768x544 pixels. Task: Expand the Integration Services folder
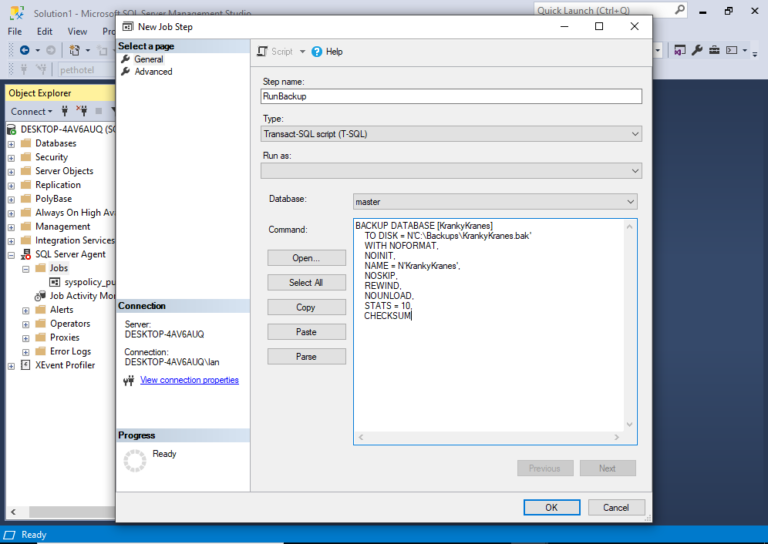(11, 241)
